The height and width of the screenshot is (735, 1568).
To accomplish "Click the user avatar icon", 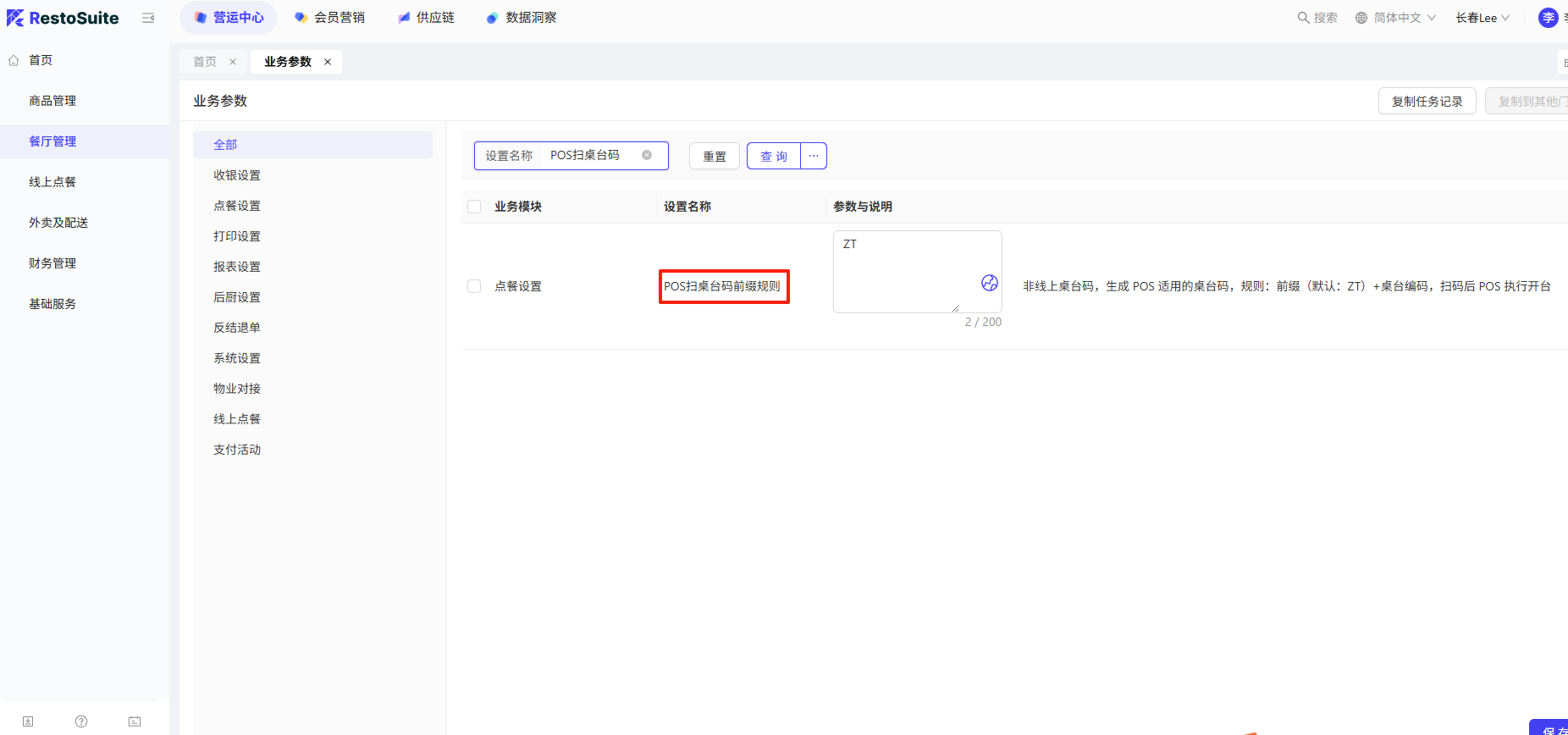I will pos(1548,18).
